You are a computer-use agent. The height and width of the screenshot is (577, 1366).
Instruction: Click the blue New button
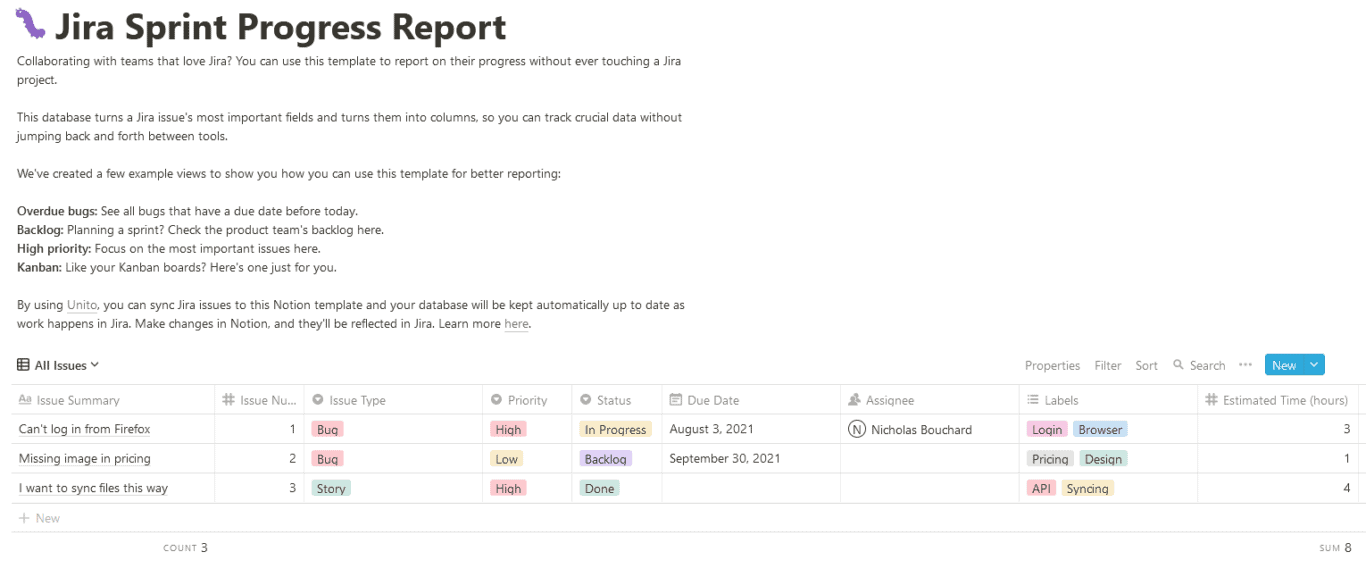[1284, 365]
